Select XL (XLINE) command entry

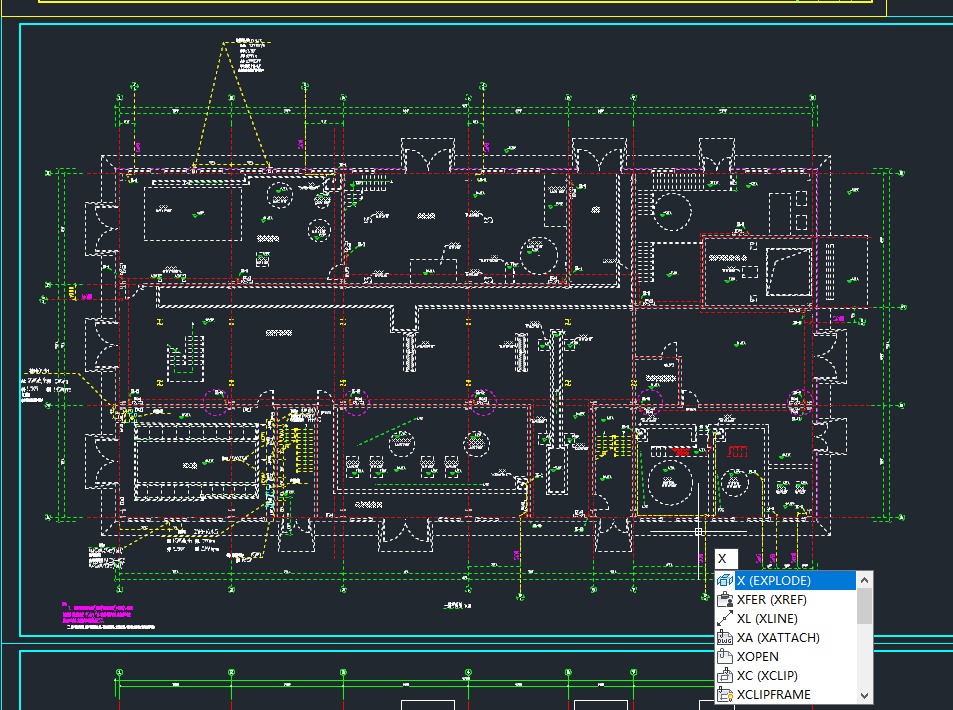[x=786, y=618]
